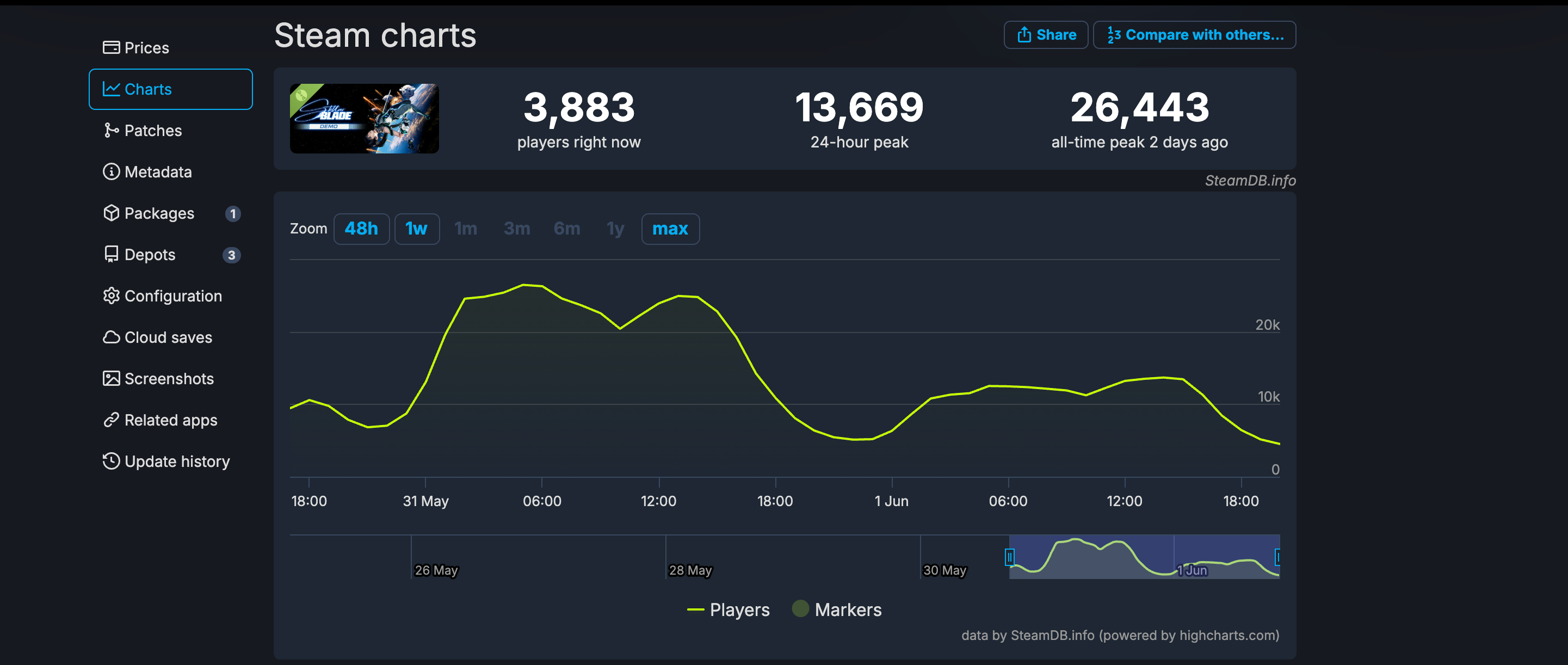Open Cloud saves label in sidebar
This screenshot has height=665, width=1568.
168,337
